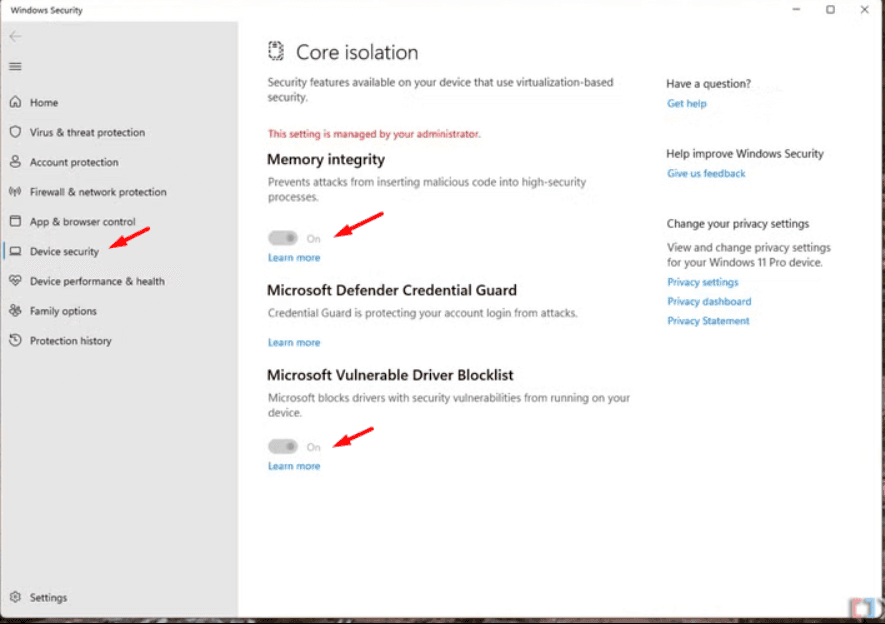Select Family options in sidebar
885x624 pixels.
(x=63, y=311)
